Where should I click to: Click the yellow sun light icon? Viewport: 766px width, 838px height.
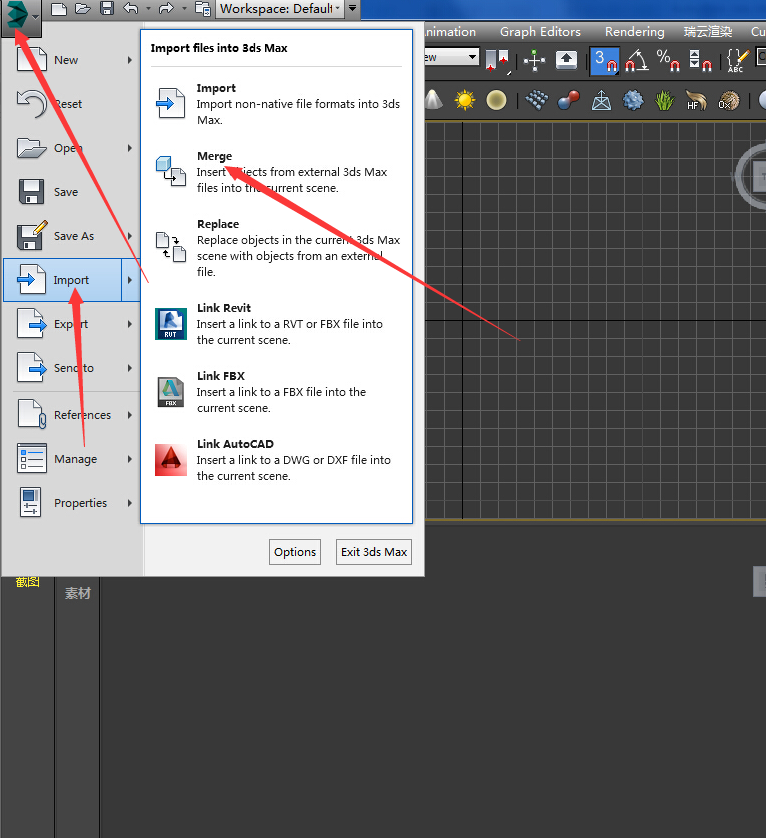tap(465, 100)
